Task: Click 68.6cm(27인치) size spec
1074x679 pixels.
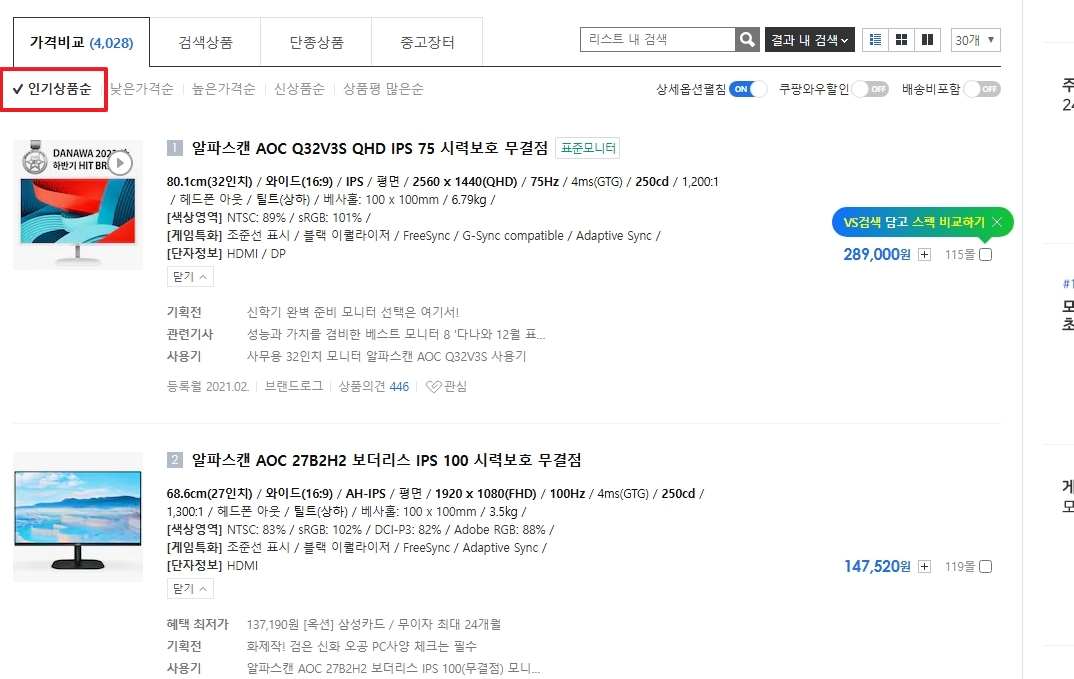Action: pyautogui.click(x=209, y=493)
